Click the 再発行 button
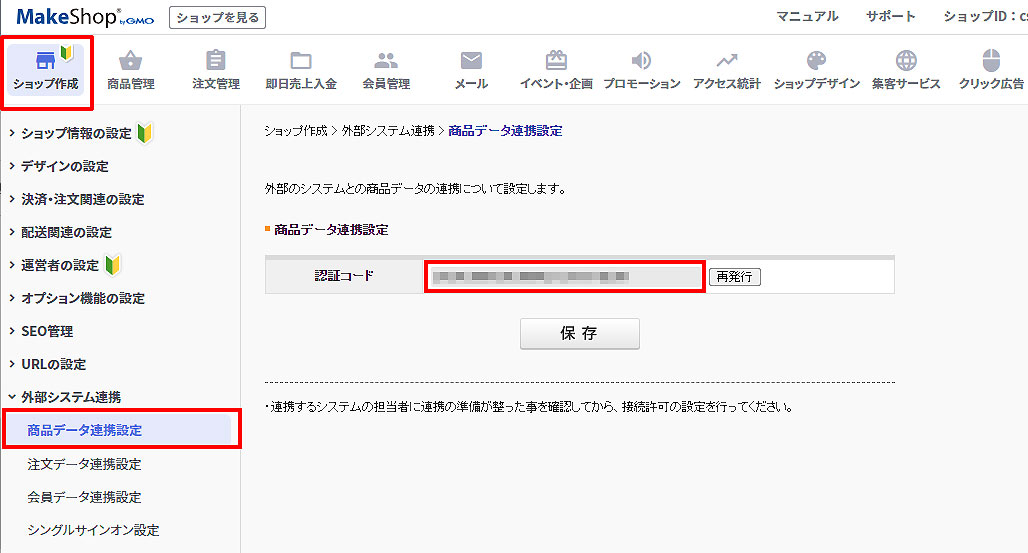This screenshot has width=1028, height=553. click(x=735, y=276)
